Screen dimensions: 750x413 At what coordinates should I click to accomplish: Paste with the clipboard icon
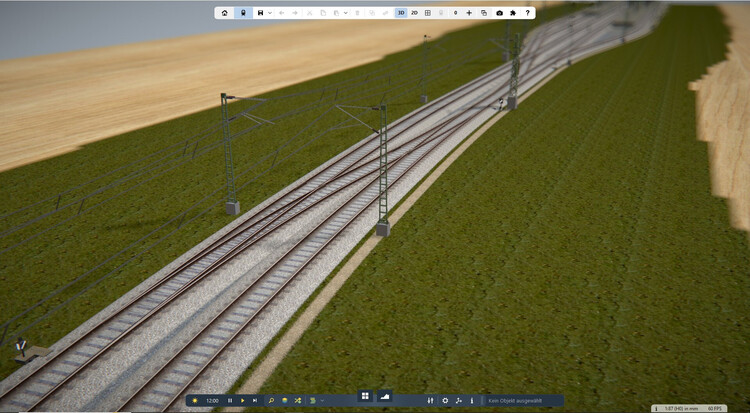tap(337, 13)
